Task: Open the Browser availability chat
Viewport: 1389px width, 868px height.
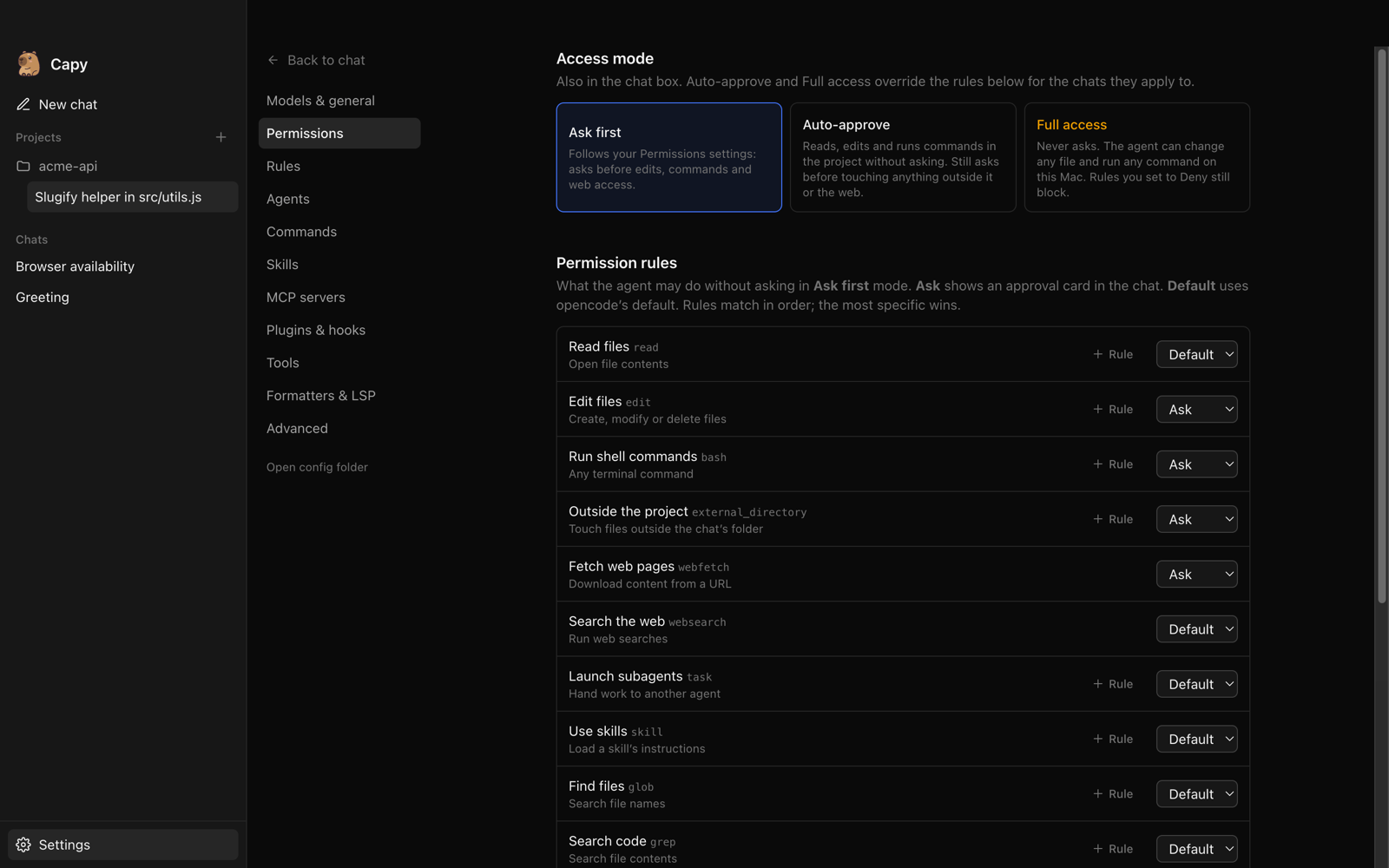Action: (x=123, y=266)
